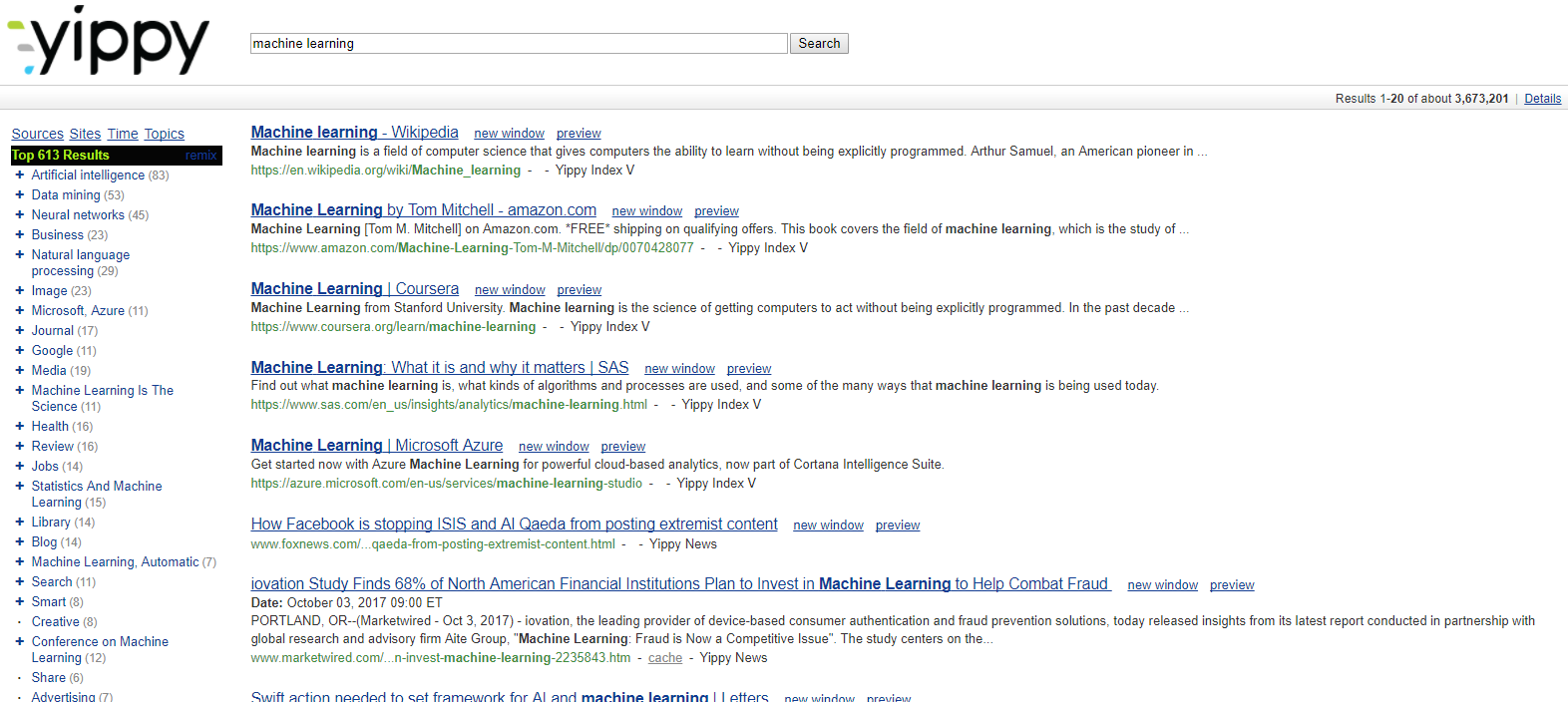Image resolution: width=1568 pixels, height=702 pixels.
Task: Preview the Facebook extremist content article
Action: tap(898, 526)
